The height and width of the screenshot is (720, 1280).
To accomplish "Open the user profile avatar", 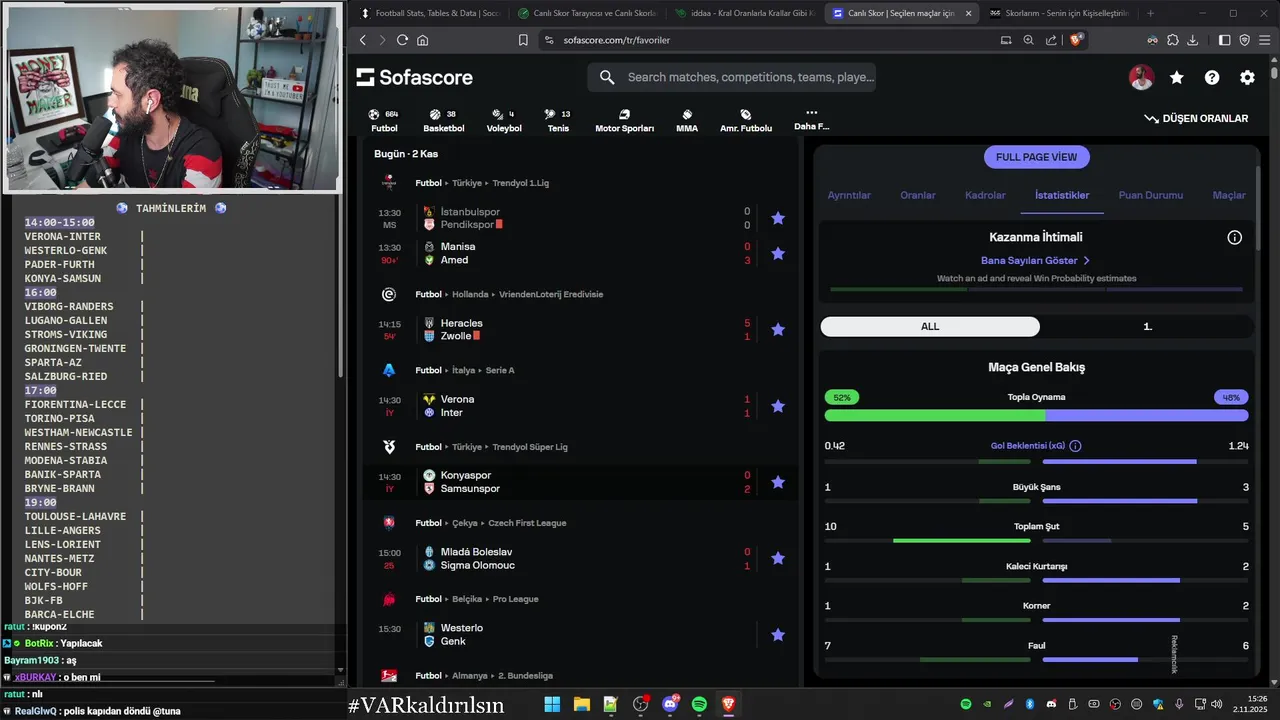I will tap(1141, 77).
